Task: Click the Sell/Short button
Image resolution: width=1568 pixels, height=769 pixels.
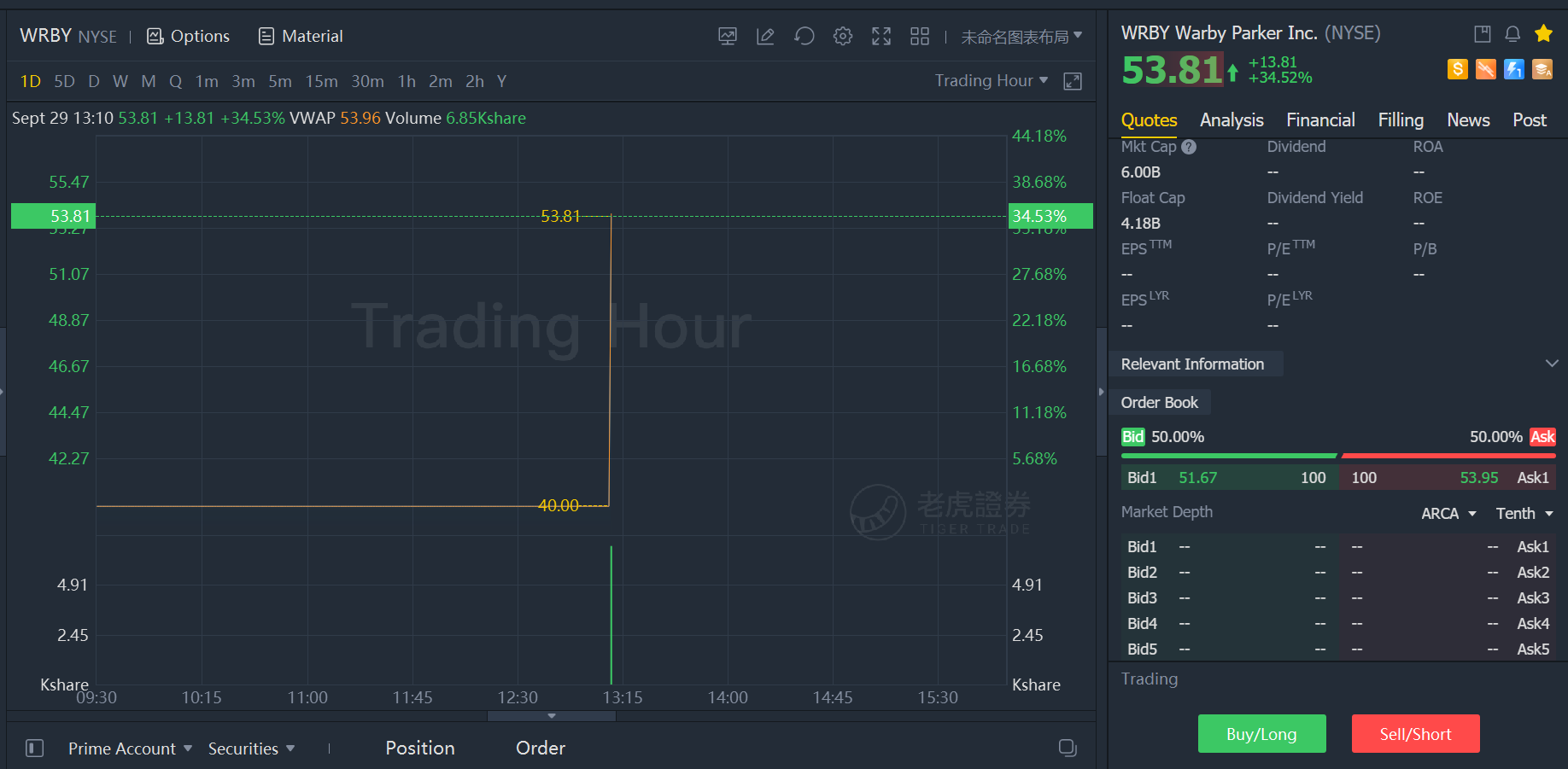Action: [x=1415, y=734]
